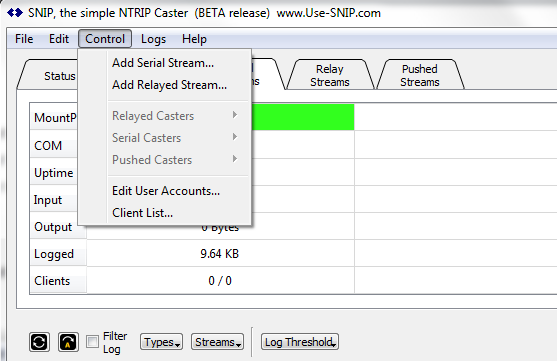Select the Uptime row header
Screen dimensions: 557x361
tap(53, 173)
